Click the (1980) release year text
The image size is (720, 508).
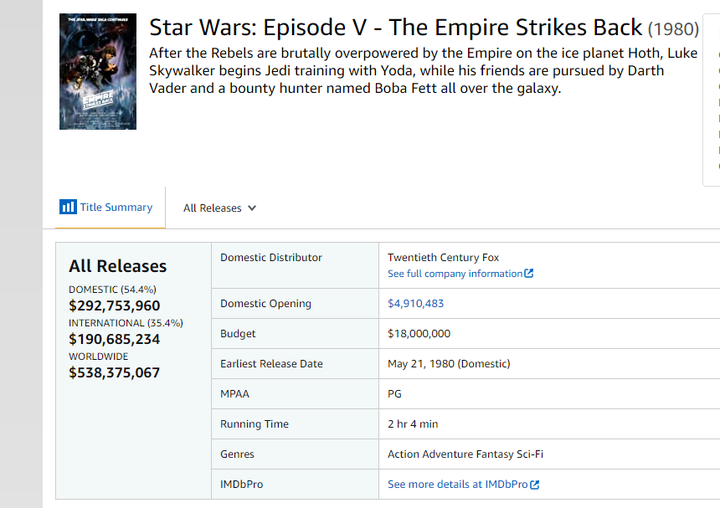pyautogui.click(x=673, y=29)
